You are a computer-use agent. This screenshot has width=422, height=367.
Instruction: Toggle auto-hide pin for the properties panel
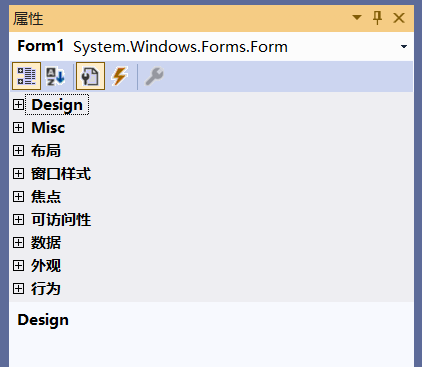coord(377,18)
